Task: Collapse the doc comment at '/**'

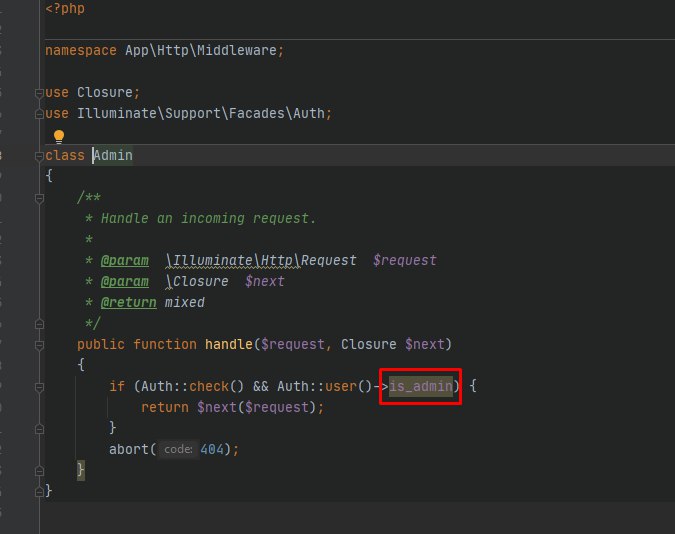Action: 39,198
